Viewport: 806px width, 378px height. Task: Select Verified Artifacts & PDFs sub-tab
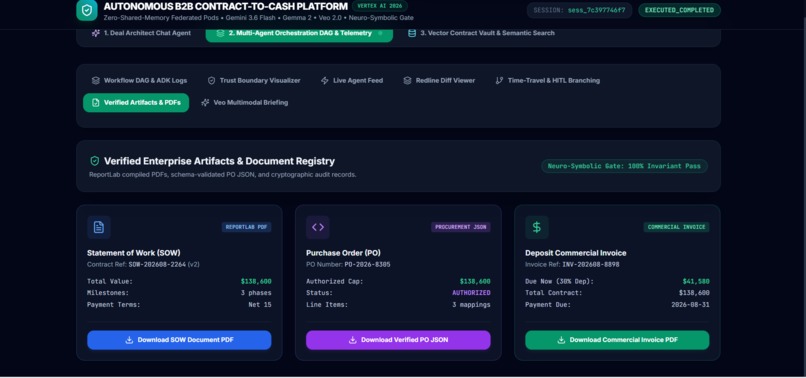(x=136, y=102)
